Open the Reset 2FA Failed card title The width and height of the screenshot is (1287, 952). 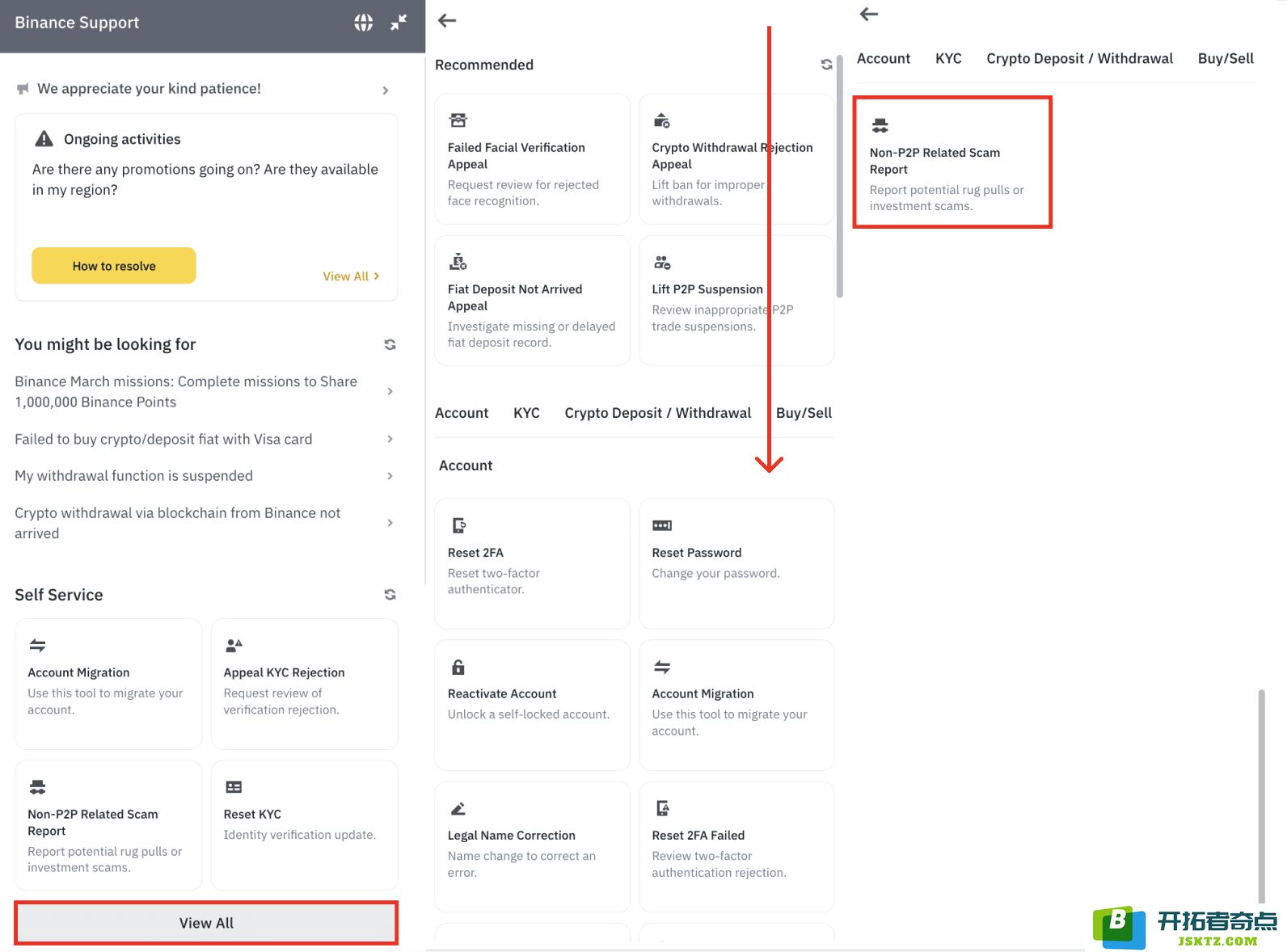click(698, 836)
